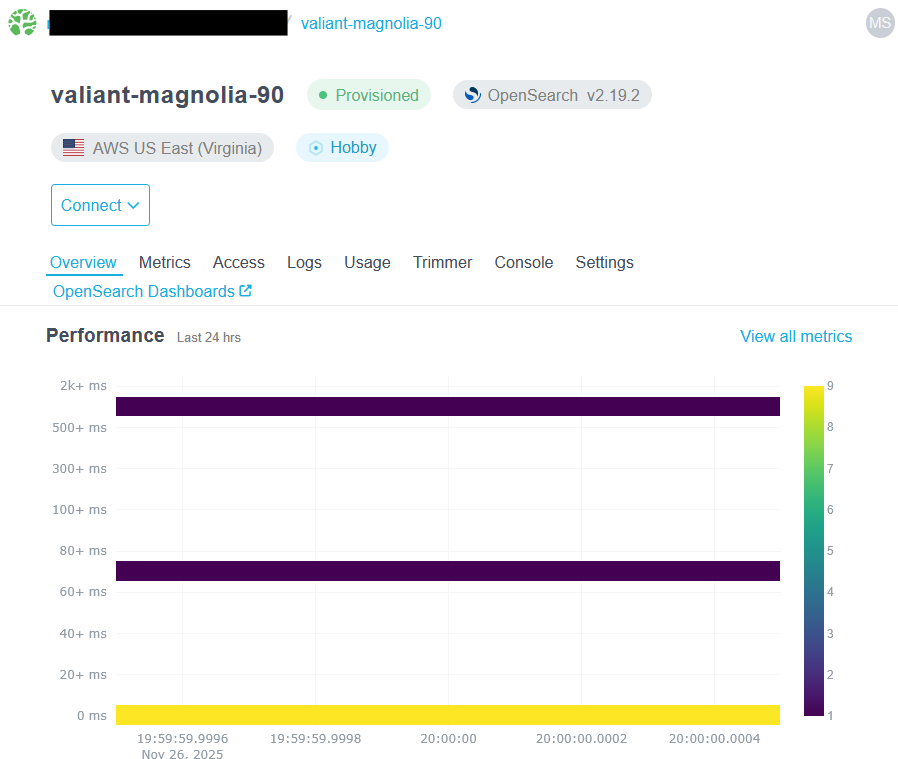Image resolution: width=898 pixels, height=759 pixels.
Task: Click the US flag icon on the region badge
Action: point(72,147)
